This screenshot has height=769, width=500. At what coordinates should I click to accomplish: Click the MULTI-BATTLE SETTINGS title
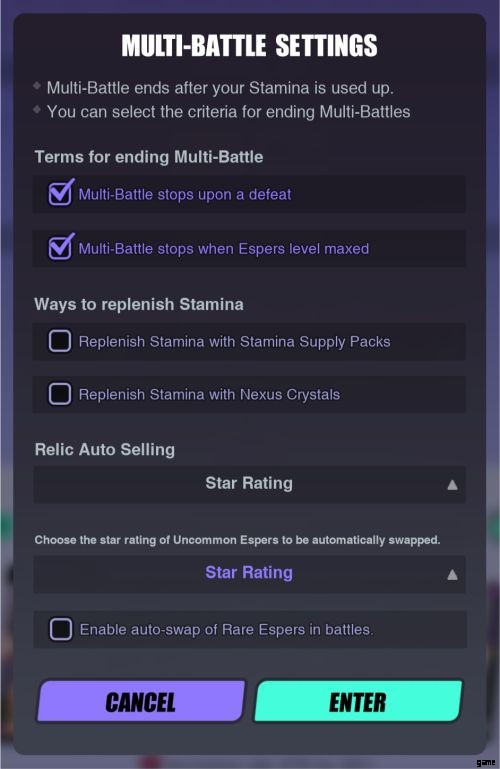point(250,46)
